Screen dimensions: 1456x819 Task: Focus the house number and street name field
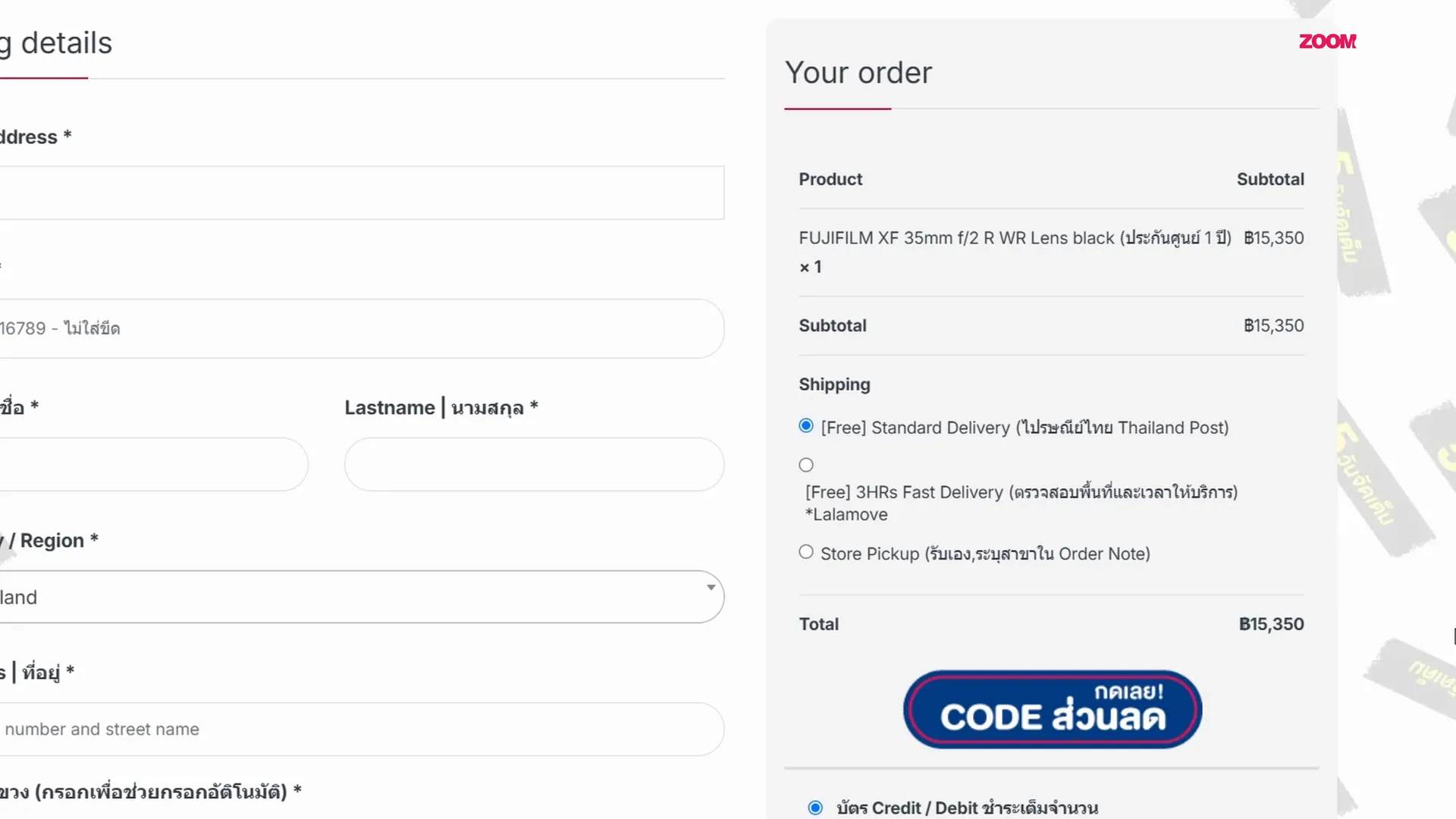[361, 729]
